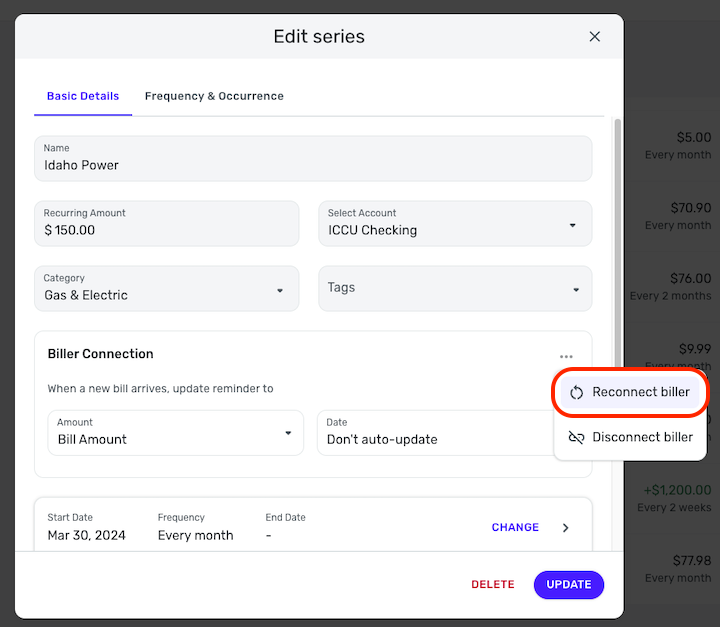Click the Name field containing Idaho Power

(313, 158)
